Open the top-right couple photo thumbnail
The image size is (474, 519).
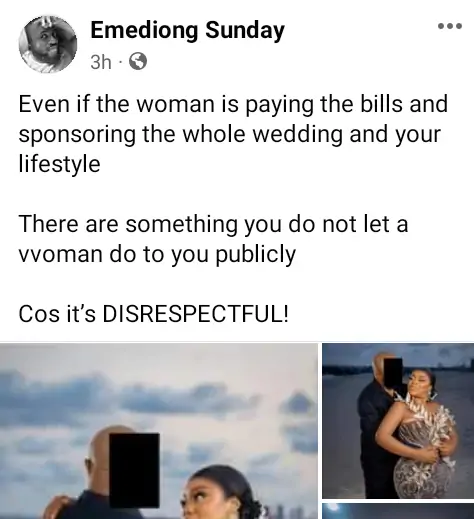click(x=398, y=421)
